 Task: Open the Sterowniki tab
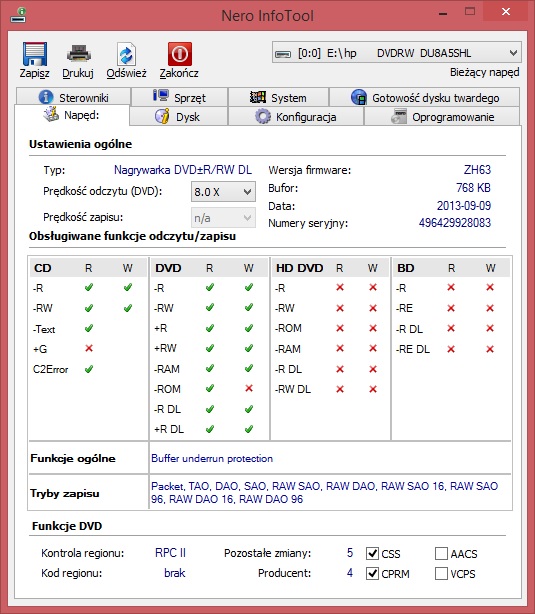73,97
